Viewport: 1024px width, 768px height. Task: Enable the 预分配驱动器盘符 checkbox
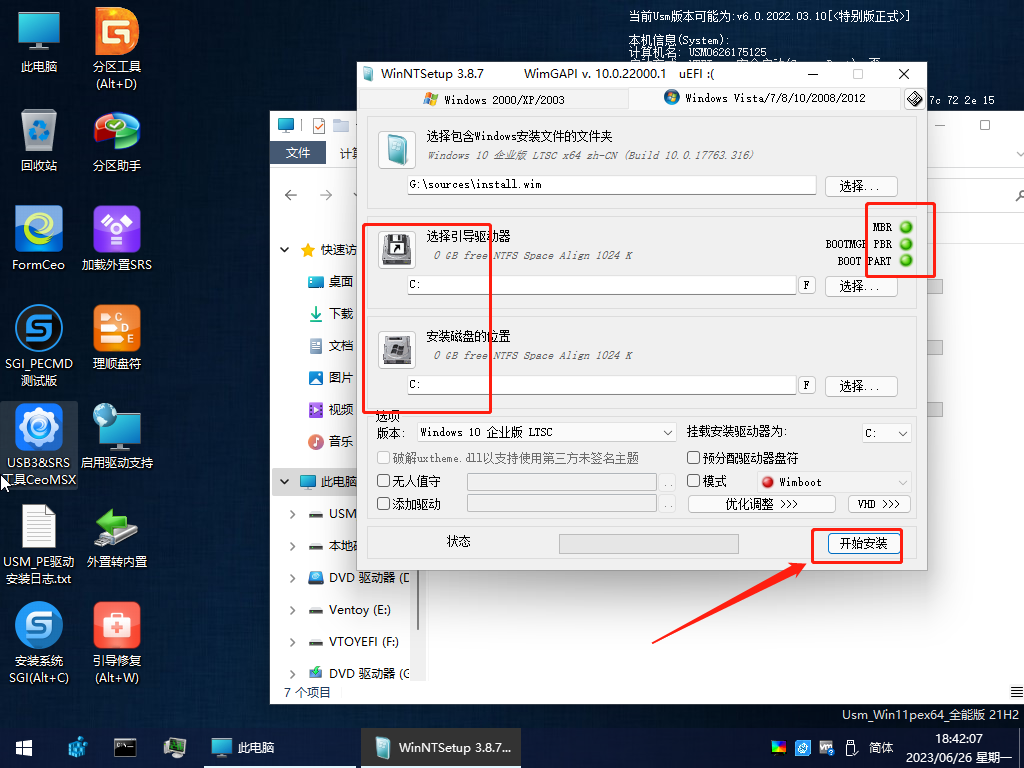pyautogui.click(x=694, y=458)
